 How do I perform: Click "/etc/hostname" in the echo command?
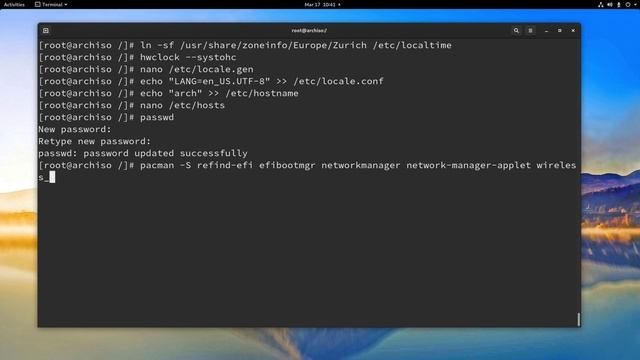point(262,93)
